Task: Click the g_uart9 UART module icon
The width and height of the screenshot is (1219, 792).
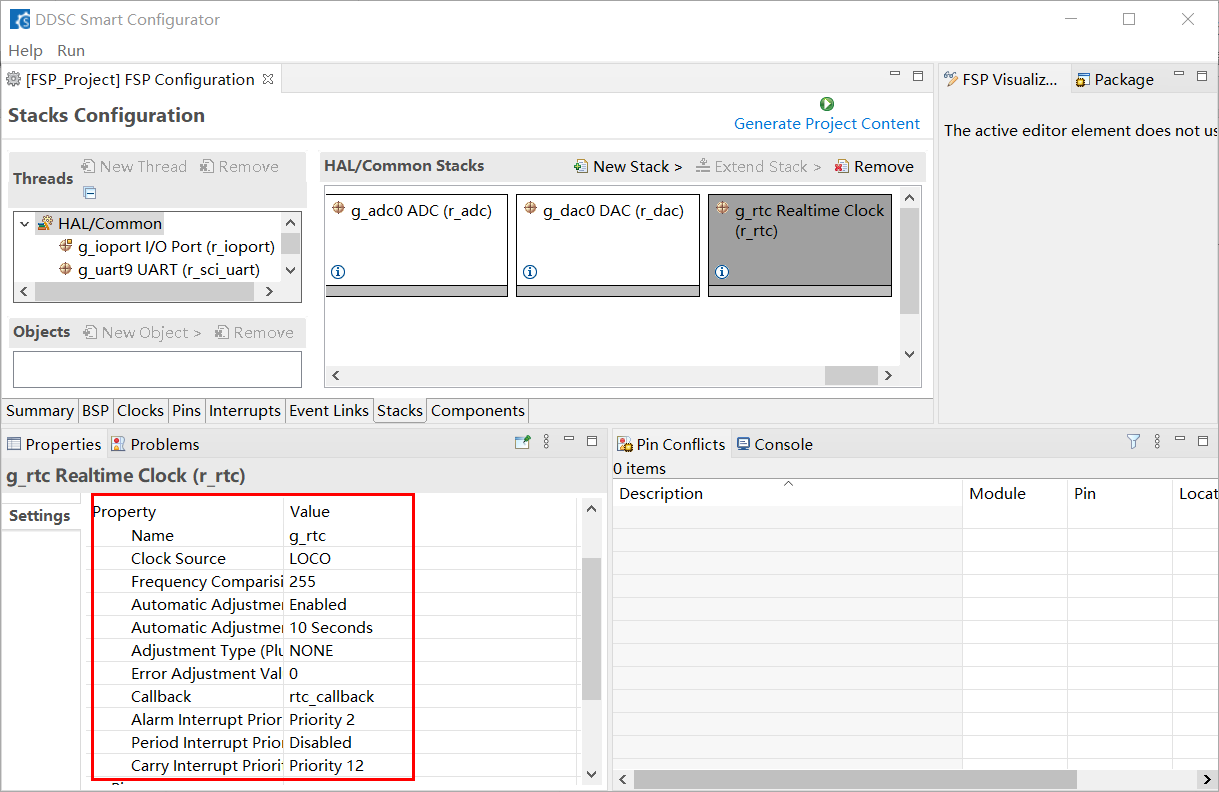Action: pos(66,269)
